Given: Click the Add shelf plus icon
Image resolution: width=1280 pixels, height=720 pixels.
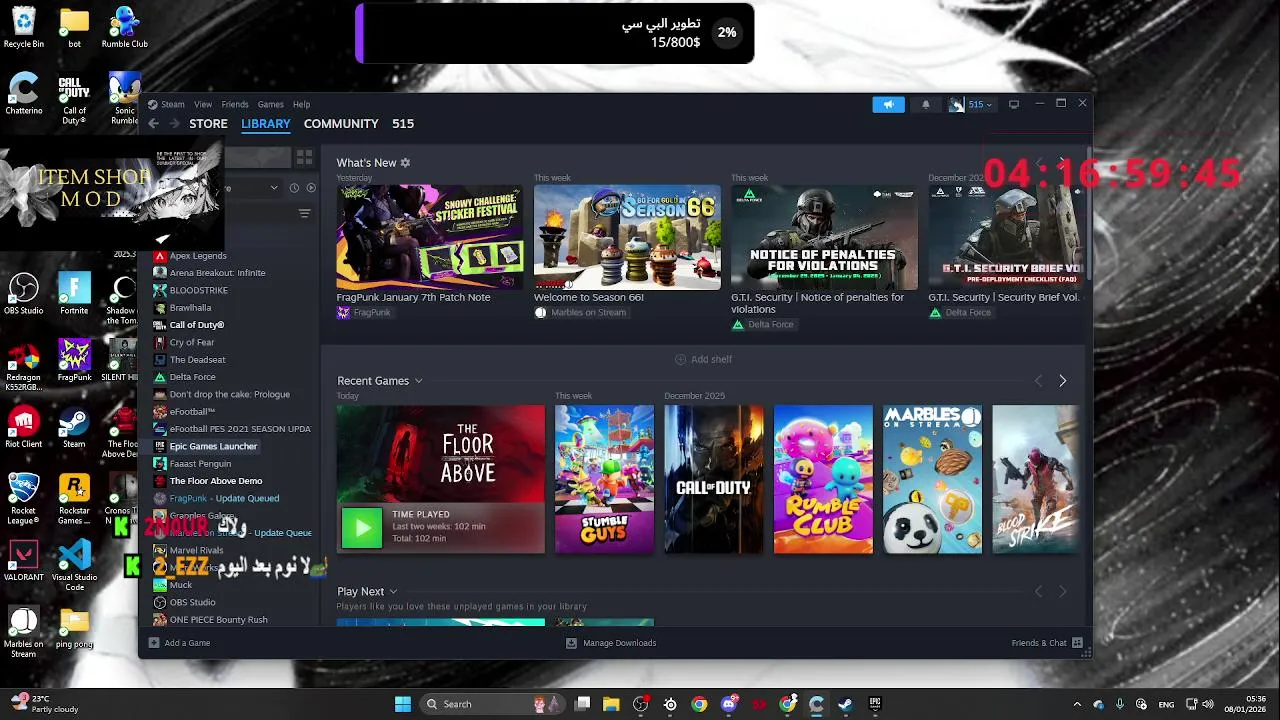Looking at the screenshot, I should [x=681, y=359].
